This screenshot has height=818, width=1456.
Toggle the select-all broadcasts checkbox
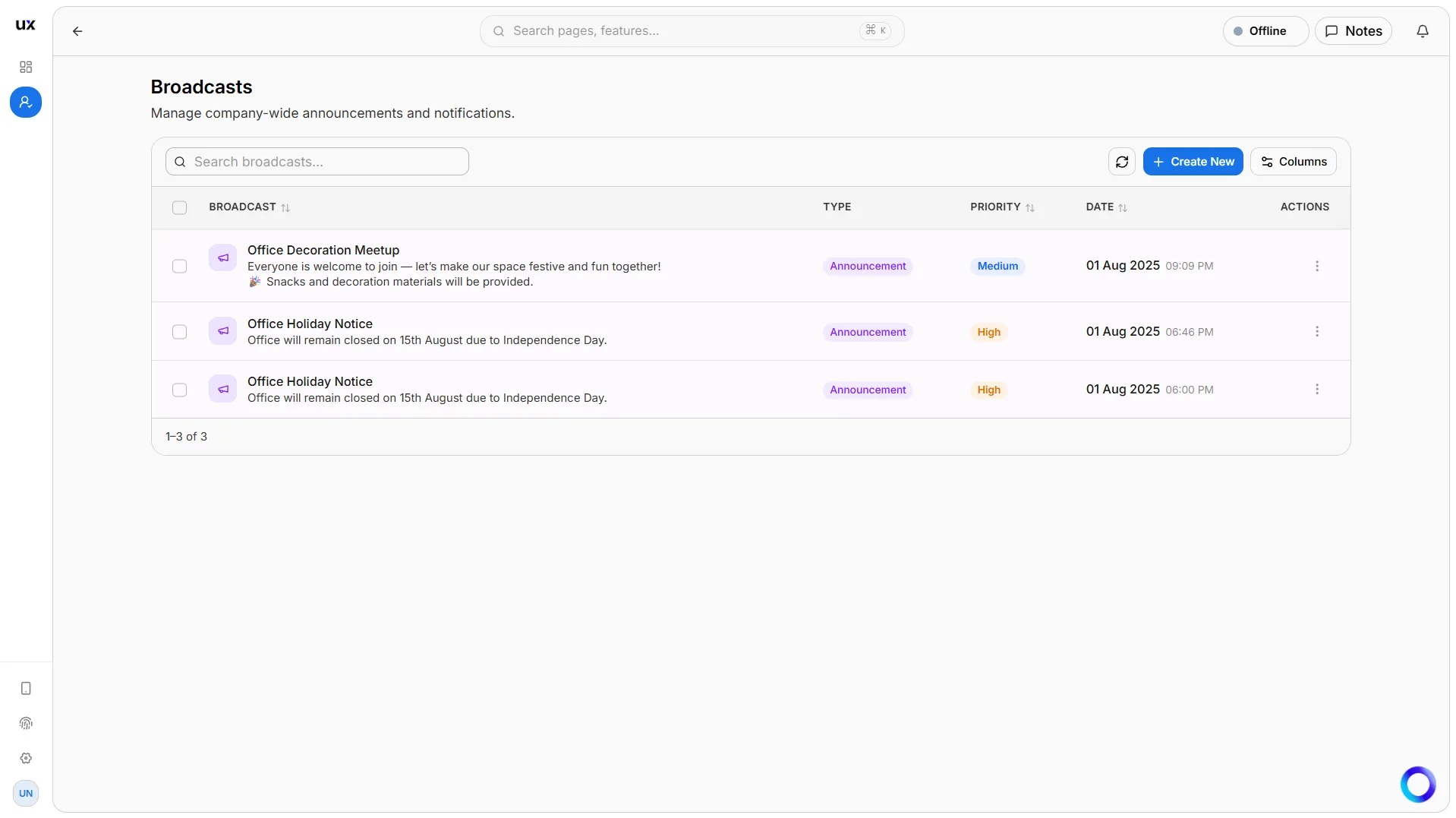(x=179, y=207)
